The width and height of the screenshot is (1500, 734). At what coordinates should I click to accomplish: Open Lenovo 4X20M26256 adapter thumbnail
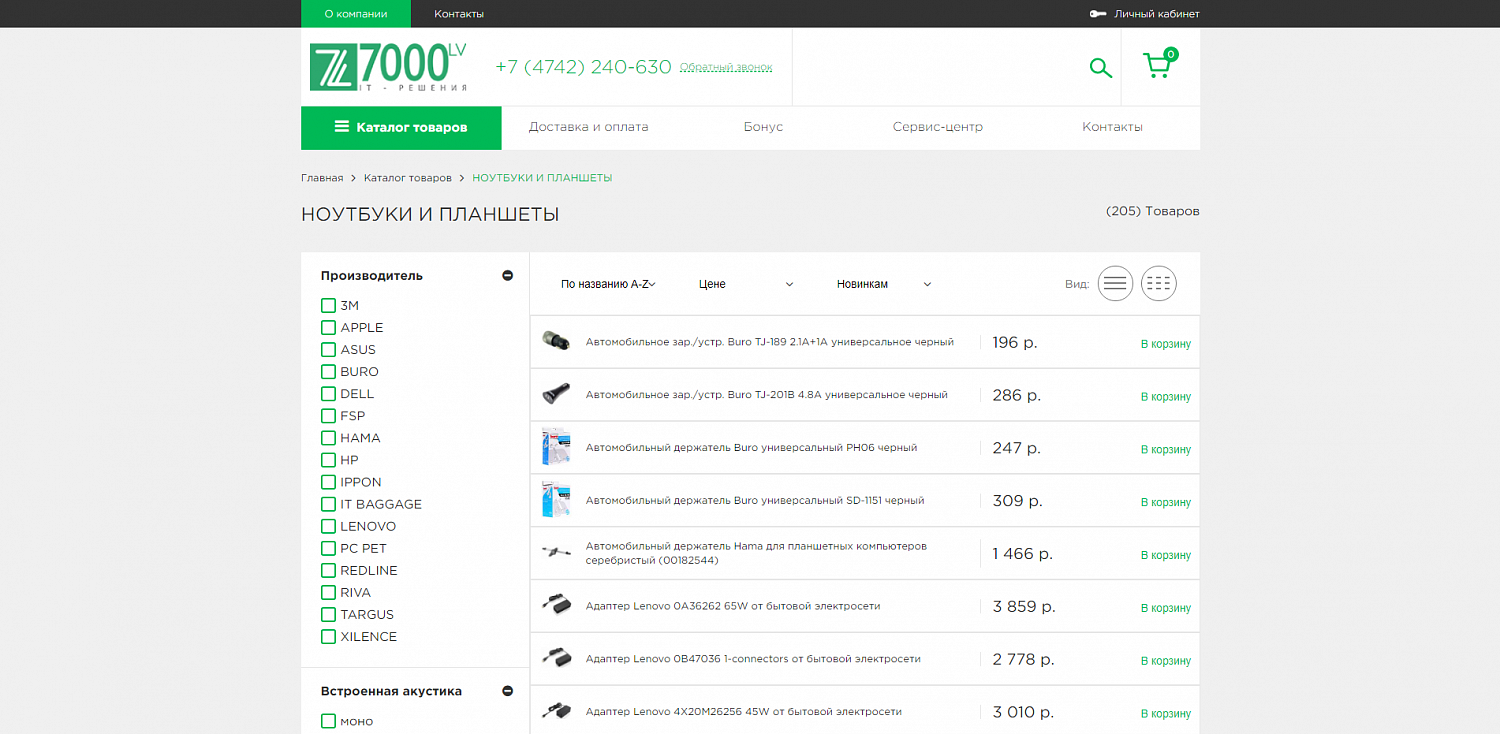555,711
